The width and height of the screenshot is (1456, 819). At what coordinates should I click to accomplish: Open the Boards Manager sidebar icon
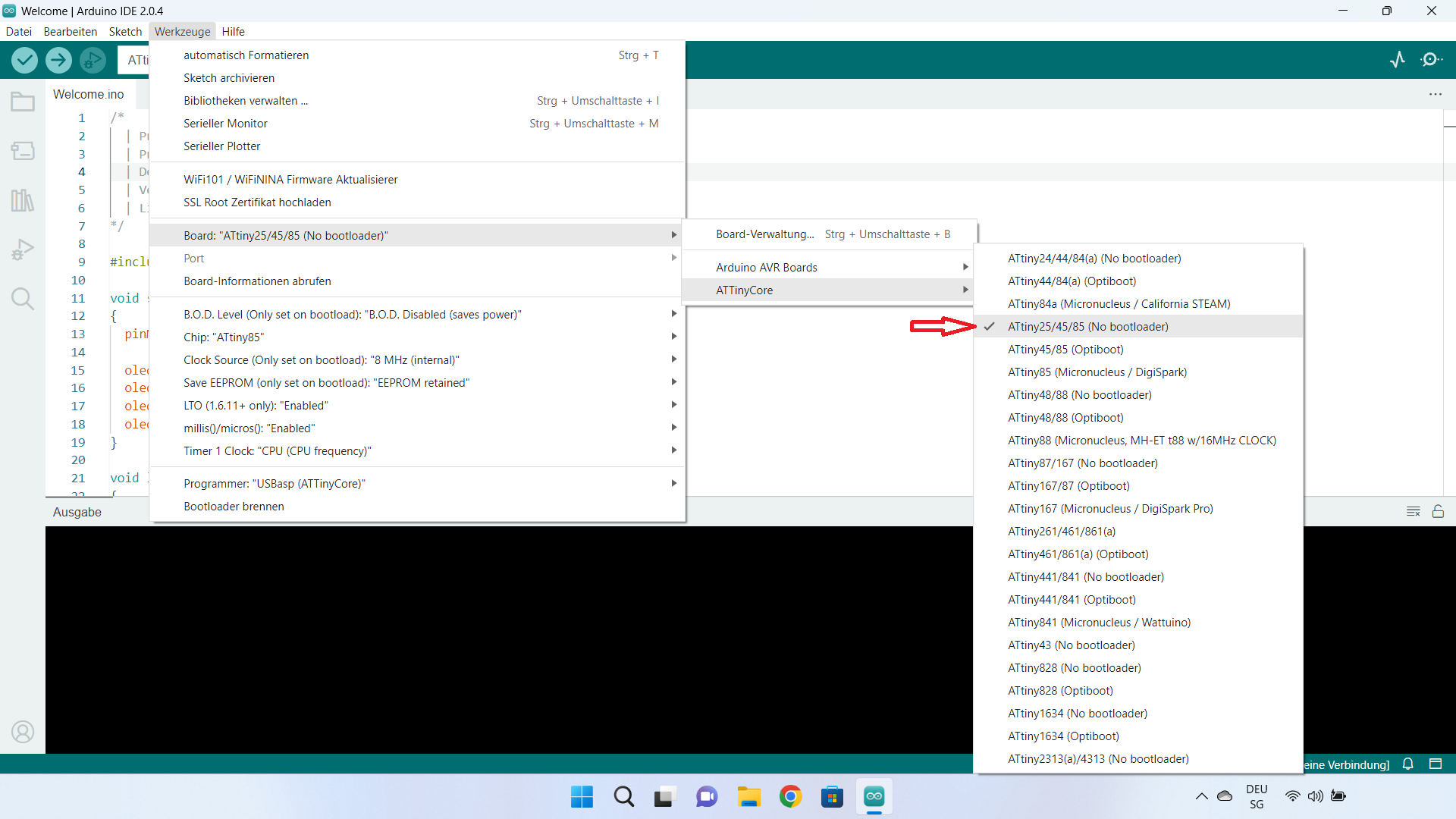(23, 151)
